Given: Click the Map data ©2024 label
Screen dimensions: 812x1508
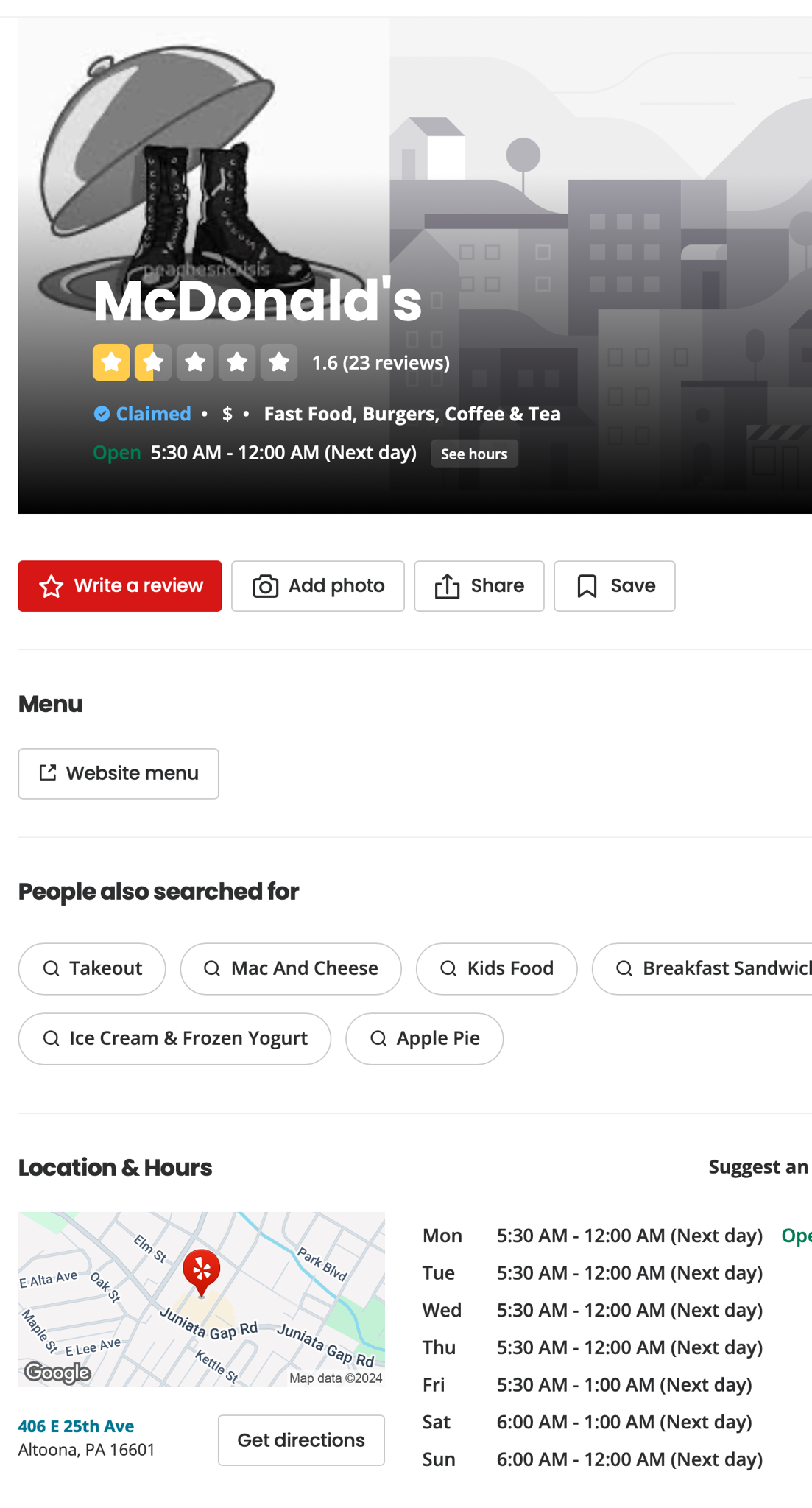Looking at the screenshot, I should (x=336, y=1378).
